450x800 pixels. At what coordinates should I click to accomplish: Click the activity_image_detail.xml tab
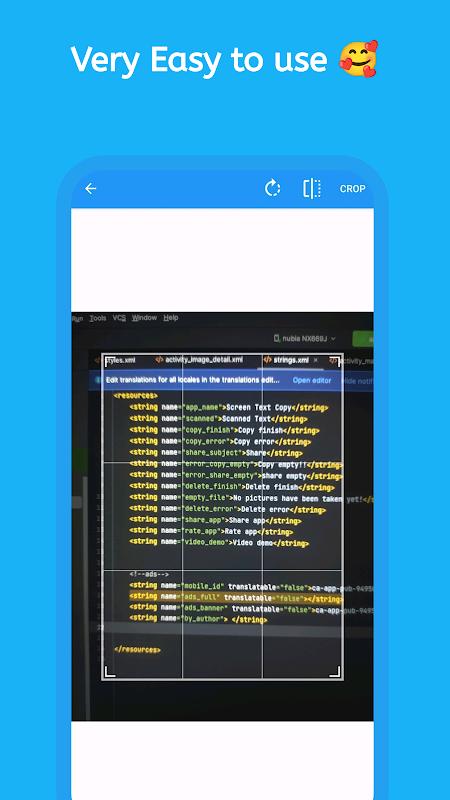199,360
